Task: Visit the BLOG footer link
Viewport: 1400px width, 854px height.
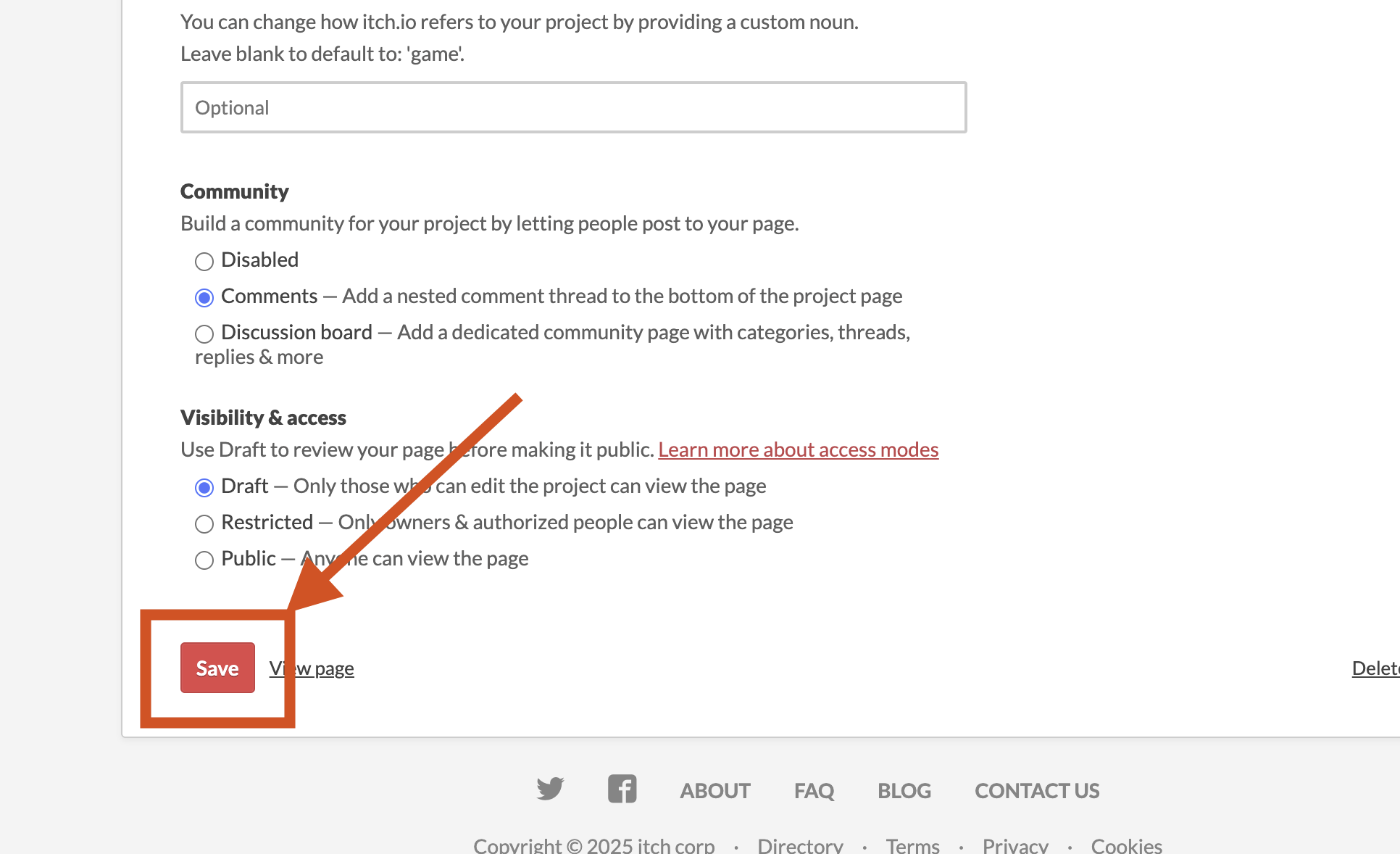Action: pyautogui.click(x=904, y=790)
